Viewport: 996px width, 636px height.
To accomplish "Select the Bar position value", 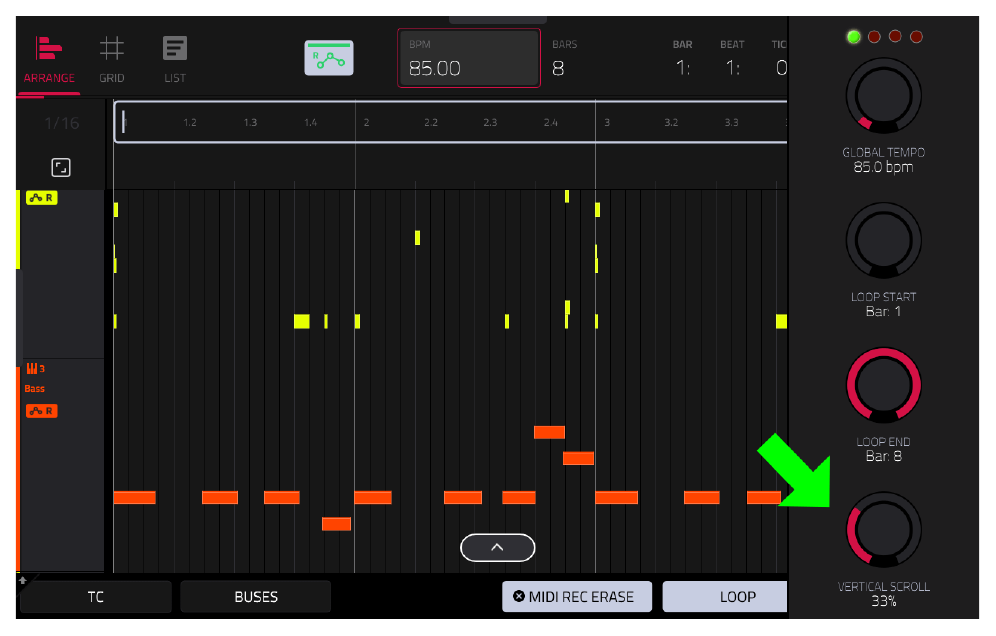I will (x=683, y=67).
